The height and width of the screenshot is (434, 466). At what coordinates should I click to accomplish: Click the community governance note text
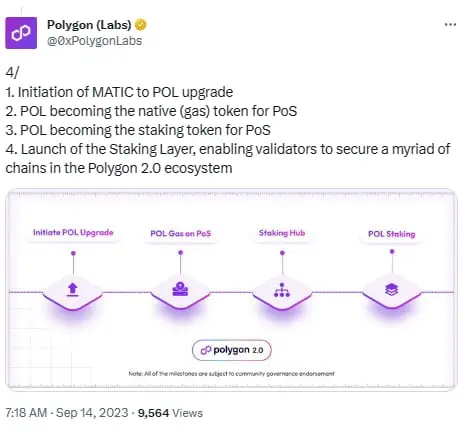231,374
